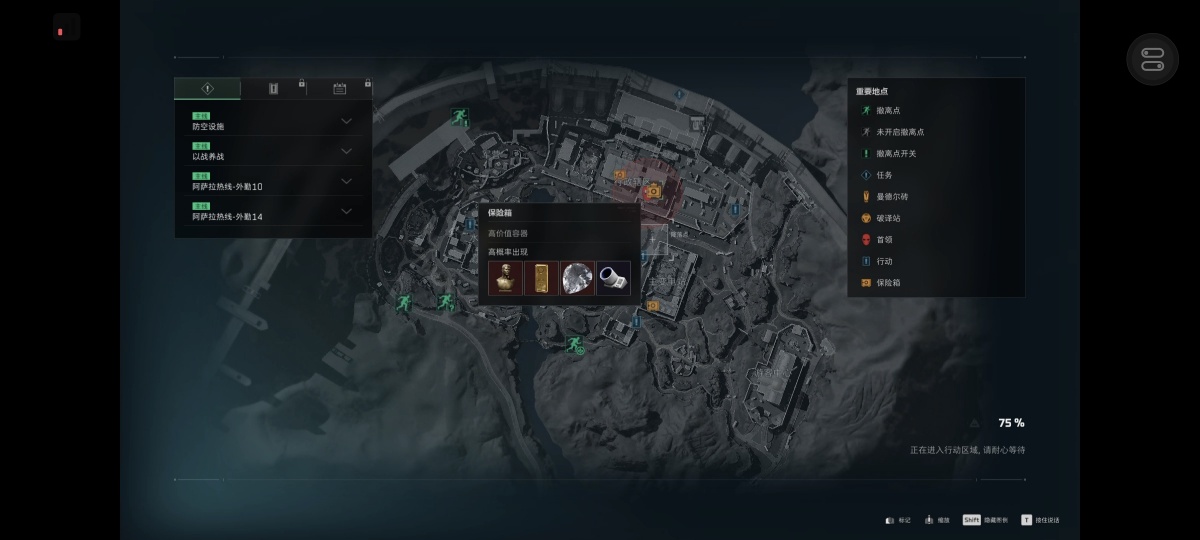Click the 破译站 decoder station legend icon

(866, 218)
